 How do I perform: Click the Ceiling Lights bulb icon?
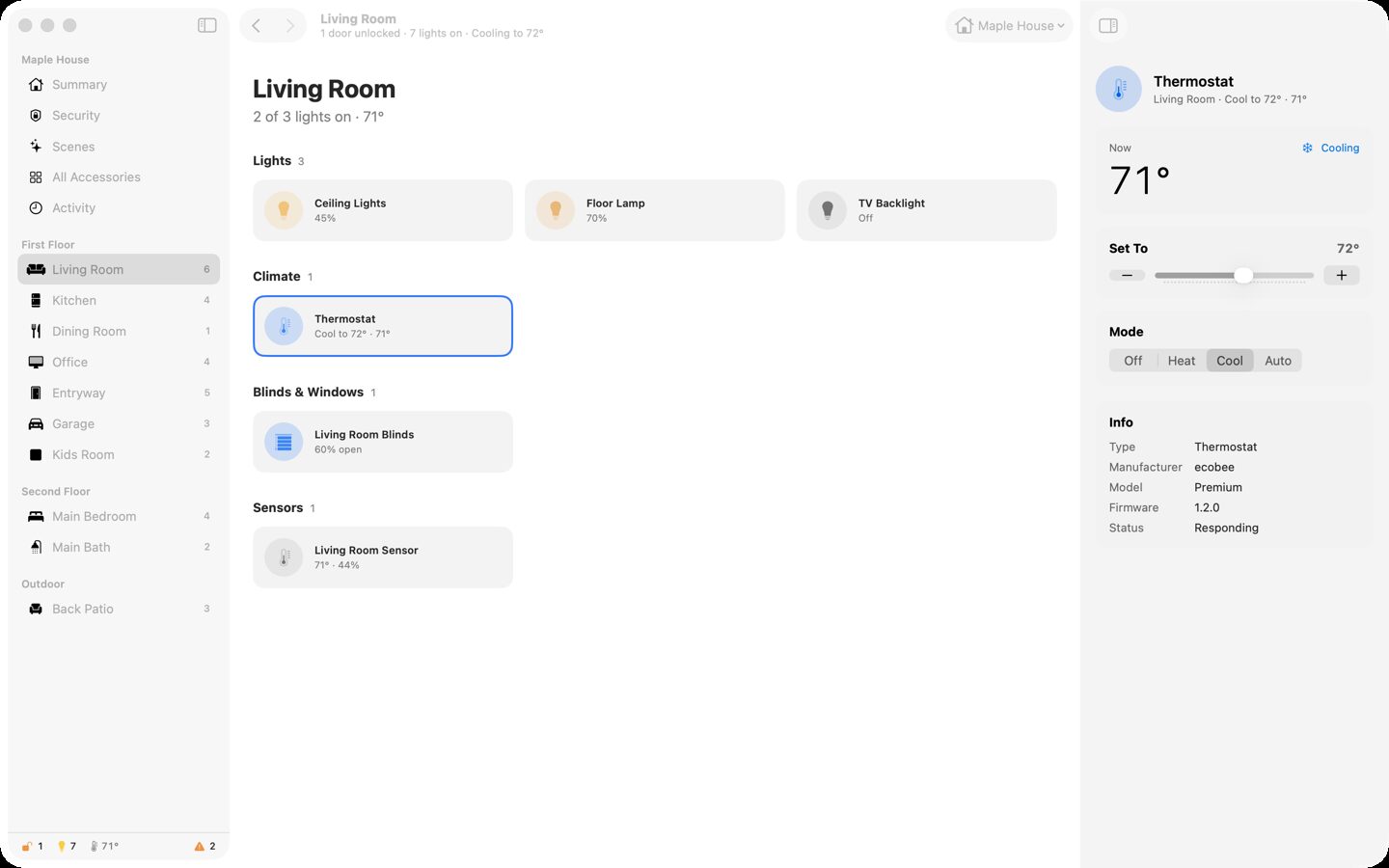click(x=284, y=210)
